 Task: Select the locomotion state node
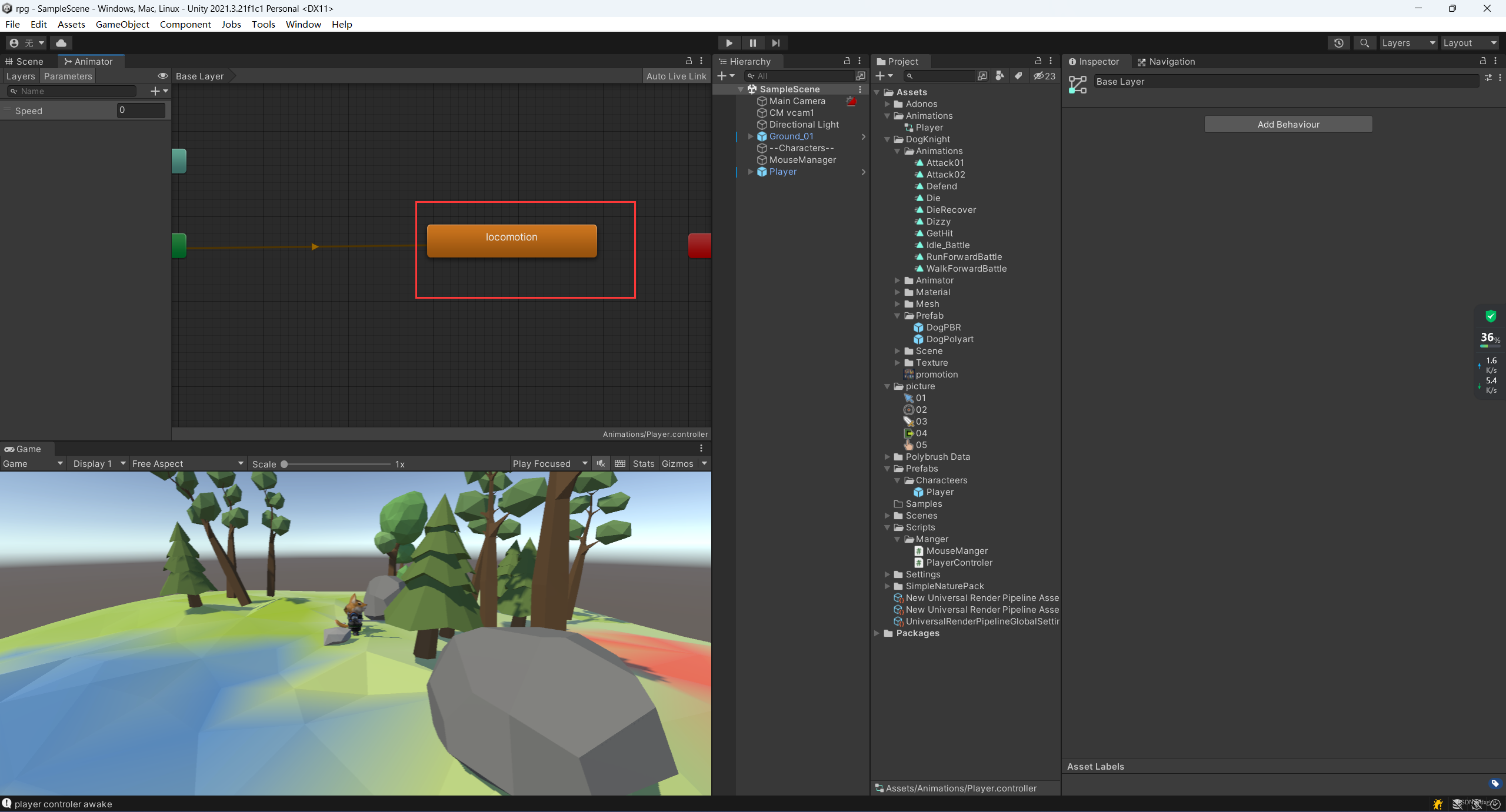pyautogui.click(x=511, y=240)
